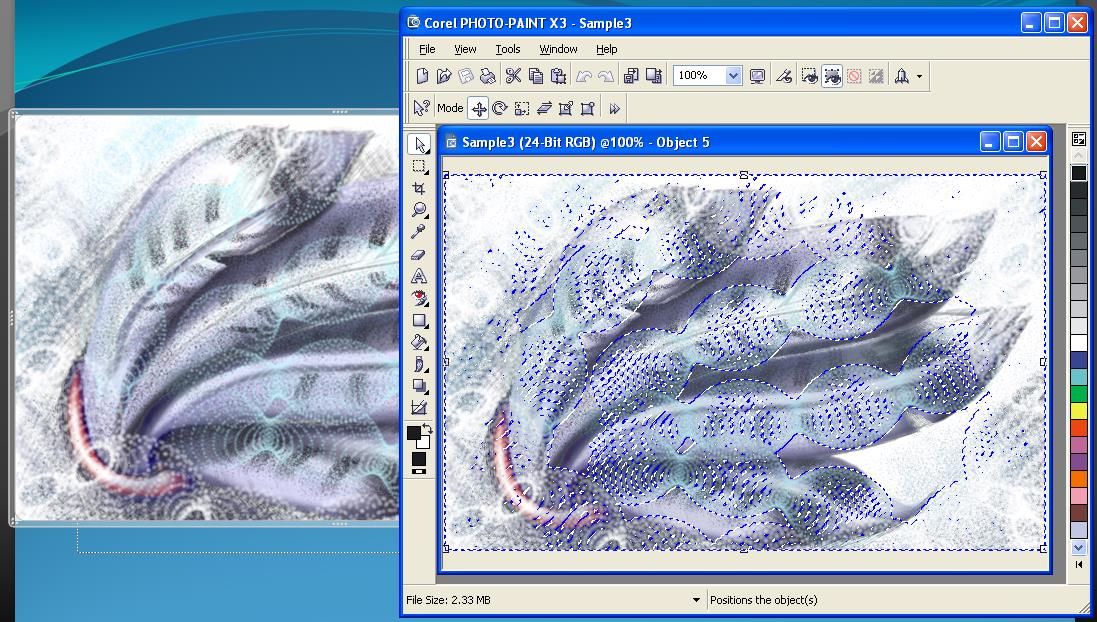The height and width of the screenshot is (622, 1097).
Task: Switch to Perspective mode
Action: tap(588, 108)
